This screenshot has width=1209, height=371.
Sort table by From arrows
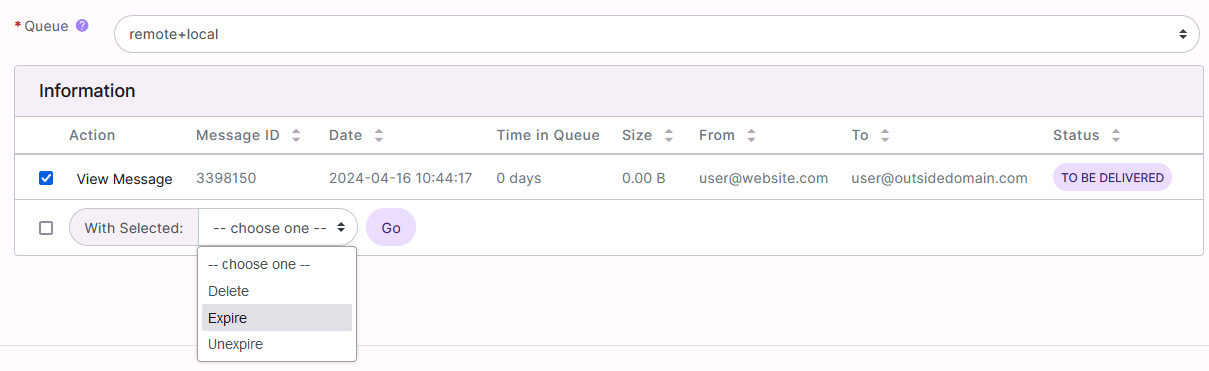coord(751,135)
